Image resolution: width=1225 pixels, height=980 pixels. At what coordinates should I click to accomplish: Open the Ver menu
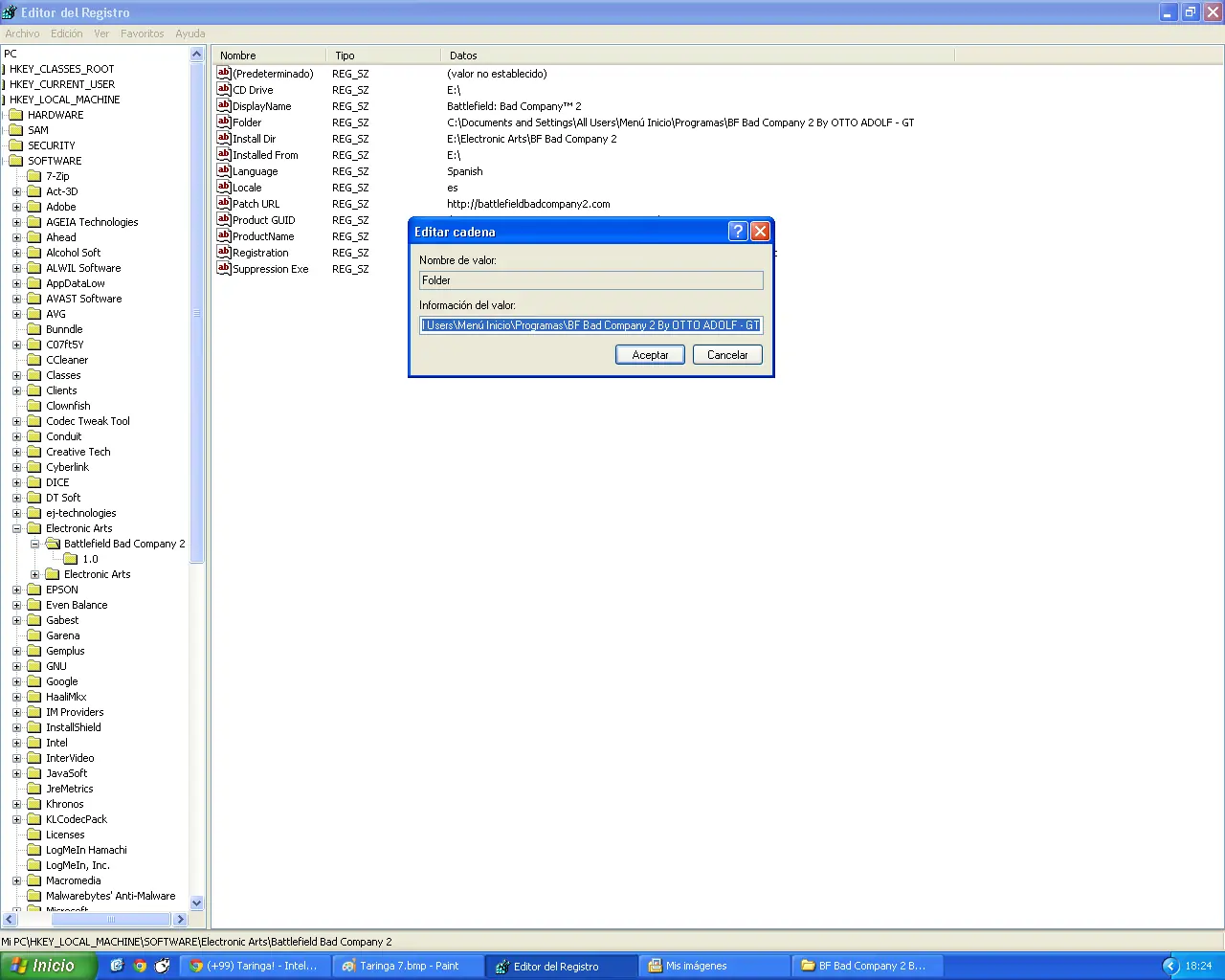coord(101,33)
